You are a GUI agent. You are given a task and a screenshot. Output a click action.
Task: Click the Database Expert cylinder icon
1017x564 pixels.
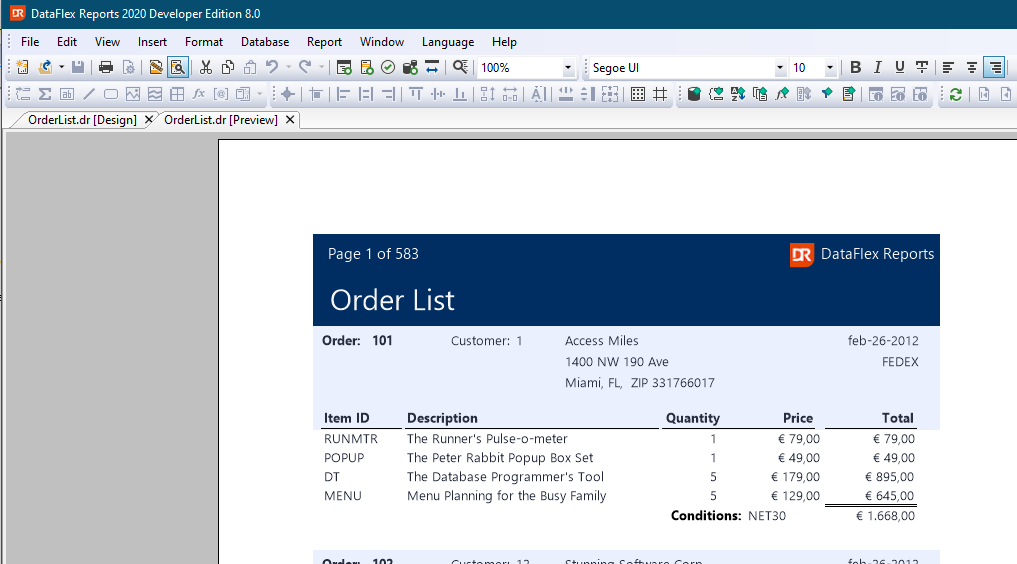coord(694,95)
